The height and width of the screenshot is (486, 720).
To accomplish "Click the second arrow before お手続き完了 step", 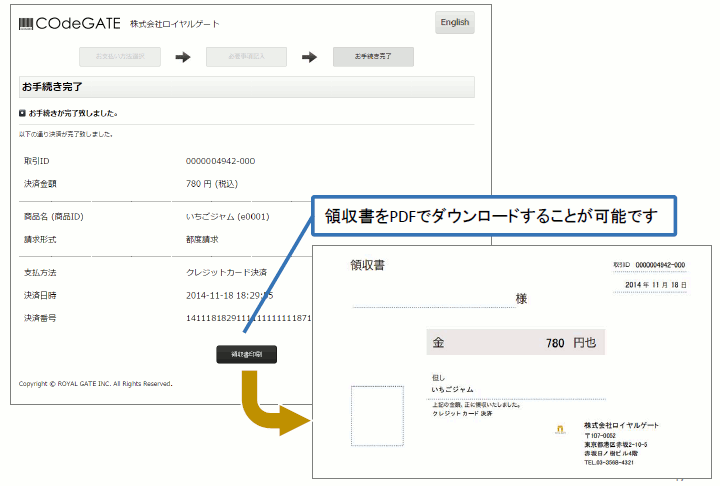I will click(x=309, y=57).
